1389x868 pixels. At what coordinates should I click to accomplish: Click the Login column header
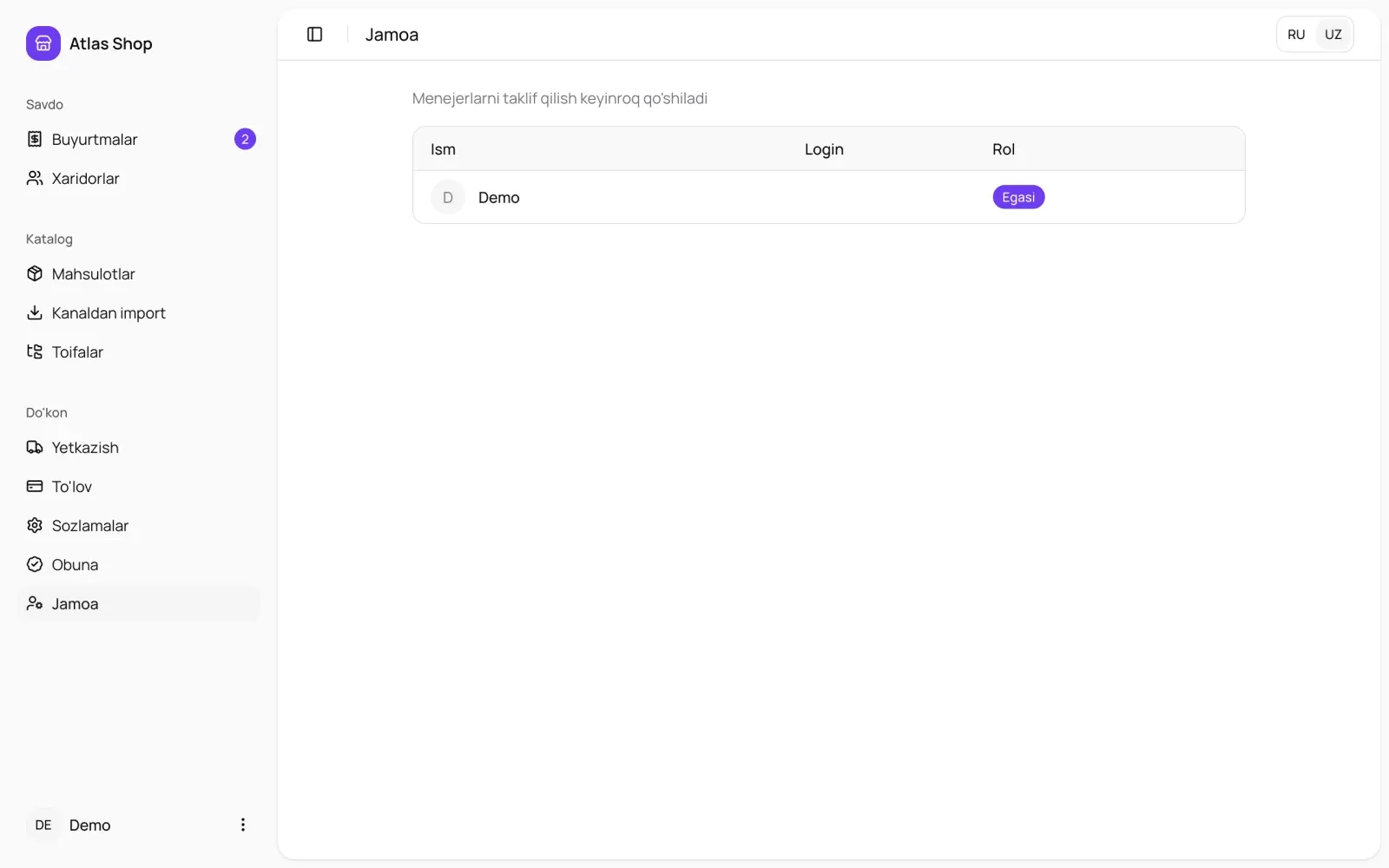pyautogui.click(x=824, y=149)
